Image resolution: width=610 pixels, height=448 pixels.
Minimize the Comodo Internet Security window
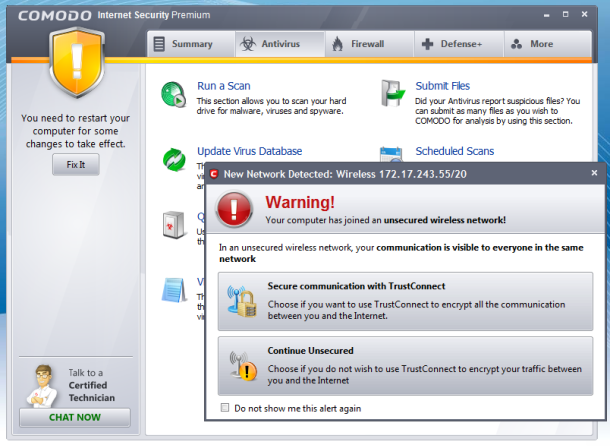tap(547, 15)
